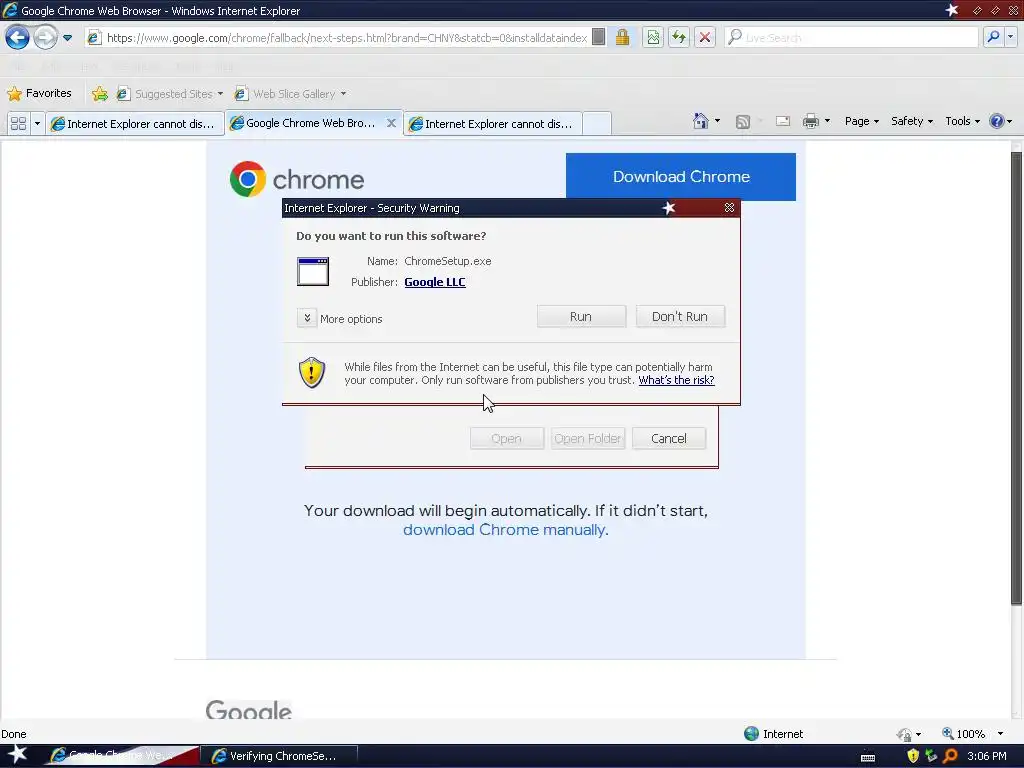Open a new blank tab
The width and height of the screenshot is (1024, 768).
(597, 123)
